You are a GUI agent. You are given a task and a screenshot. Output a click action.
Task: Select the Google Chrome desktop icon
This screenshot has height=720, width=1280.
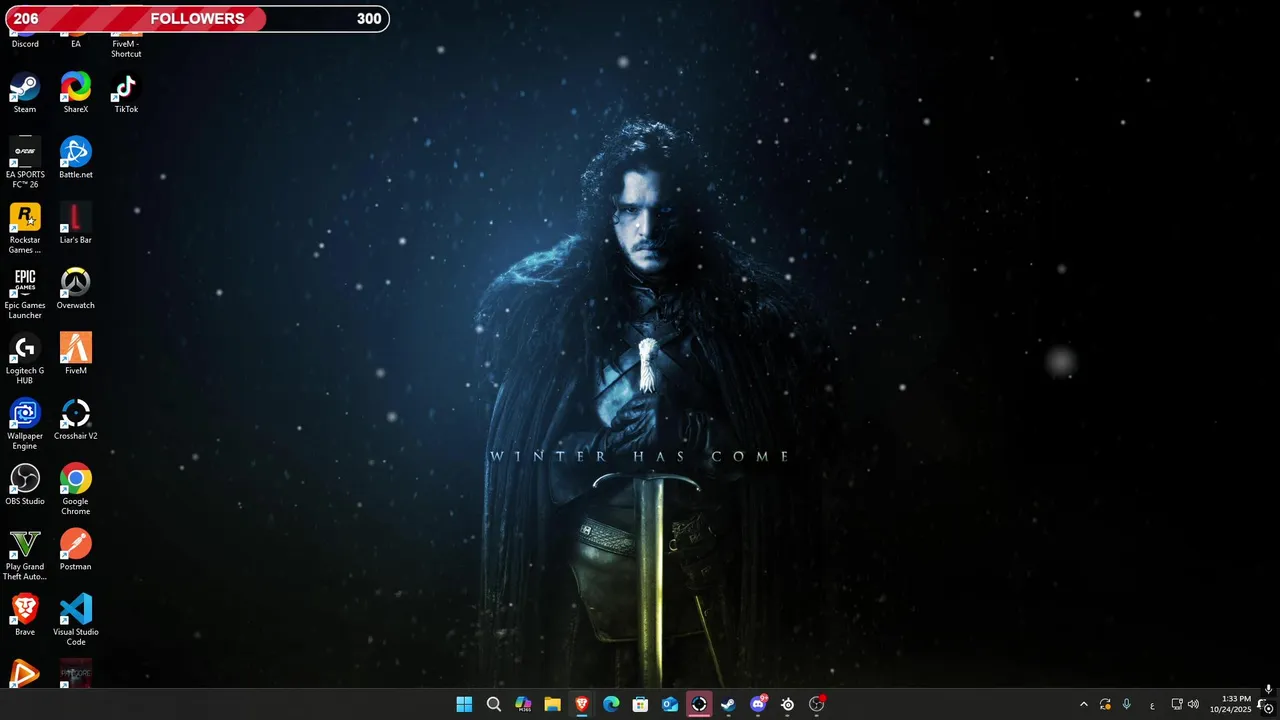(x=75, y=489)
